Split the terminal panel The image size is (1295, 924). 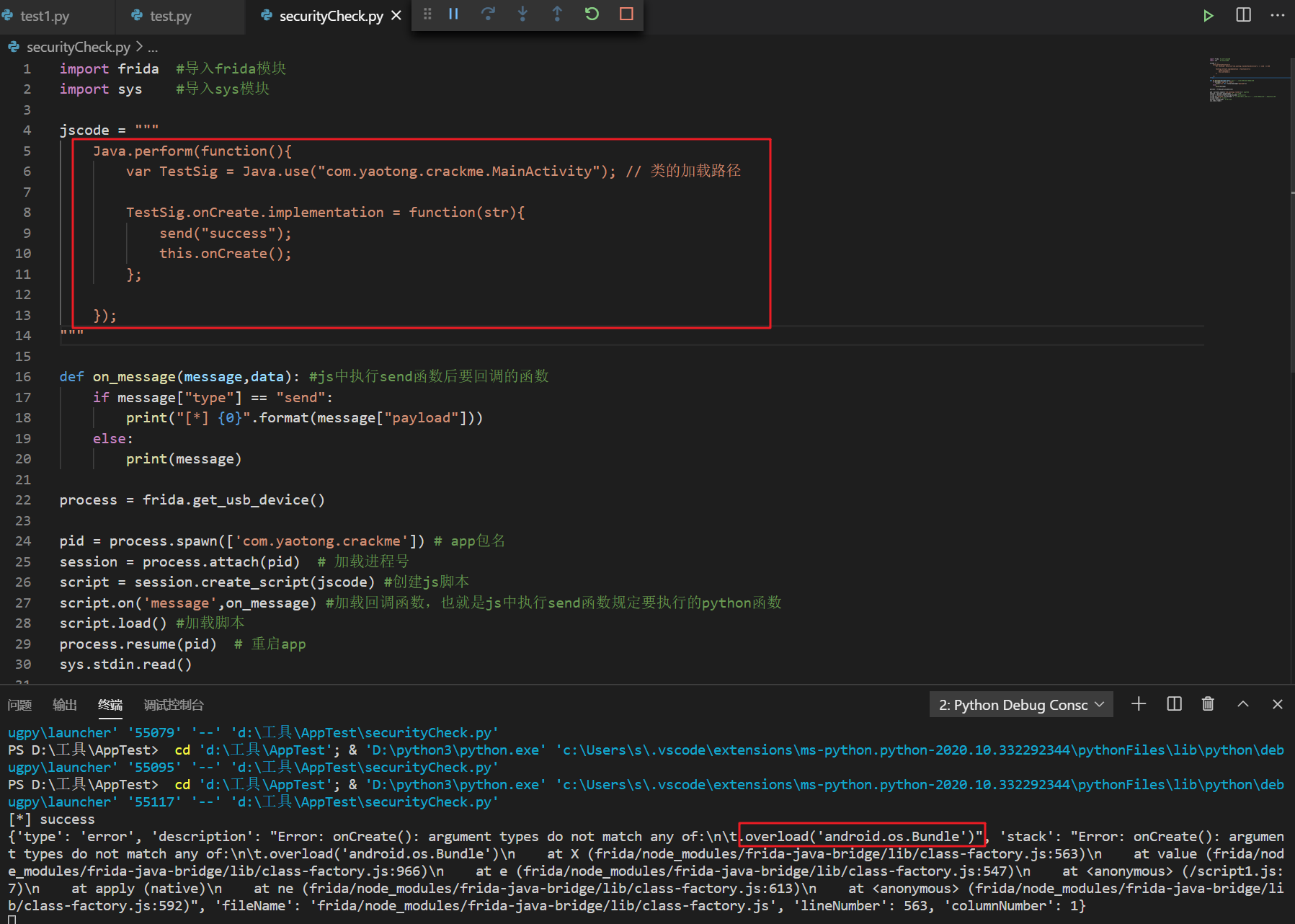pyautogui.click(x=1174, y=704)
